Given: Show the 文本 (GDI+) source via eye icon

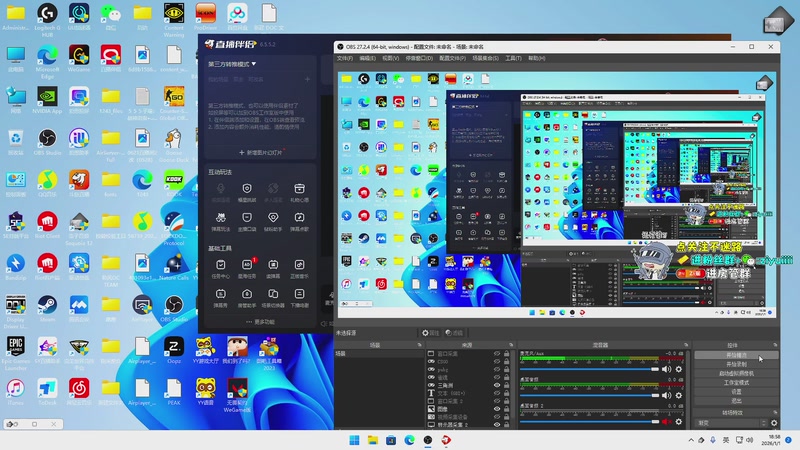Looking at the screenshot, I should click(x=496, y=393).
